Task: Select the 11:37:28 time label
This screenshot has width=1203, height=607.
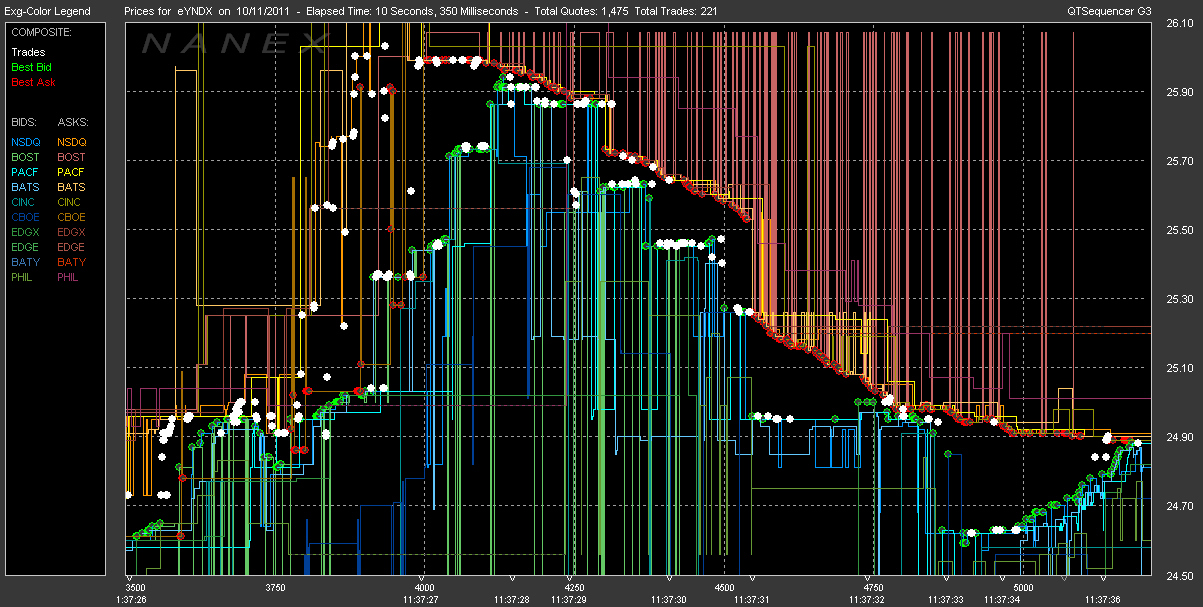Action: [x=511, y=599]
